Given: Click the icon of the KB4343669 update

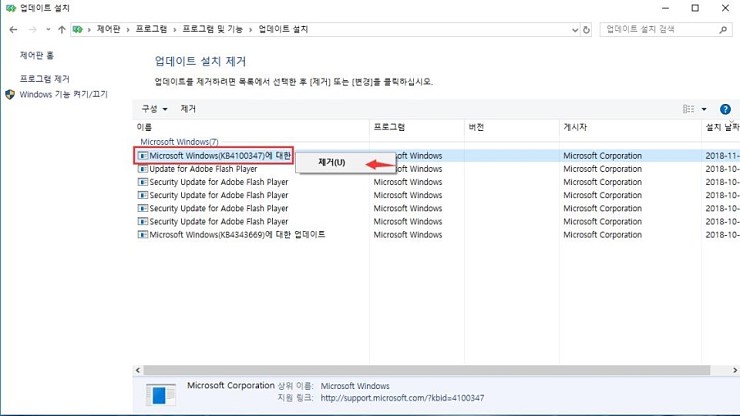Looking at the screenshot, I should [143, 234].
